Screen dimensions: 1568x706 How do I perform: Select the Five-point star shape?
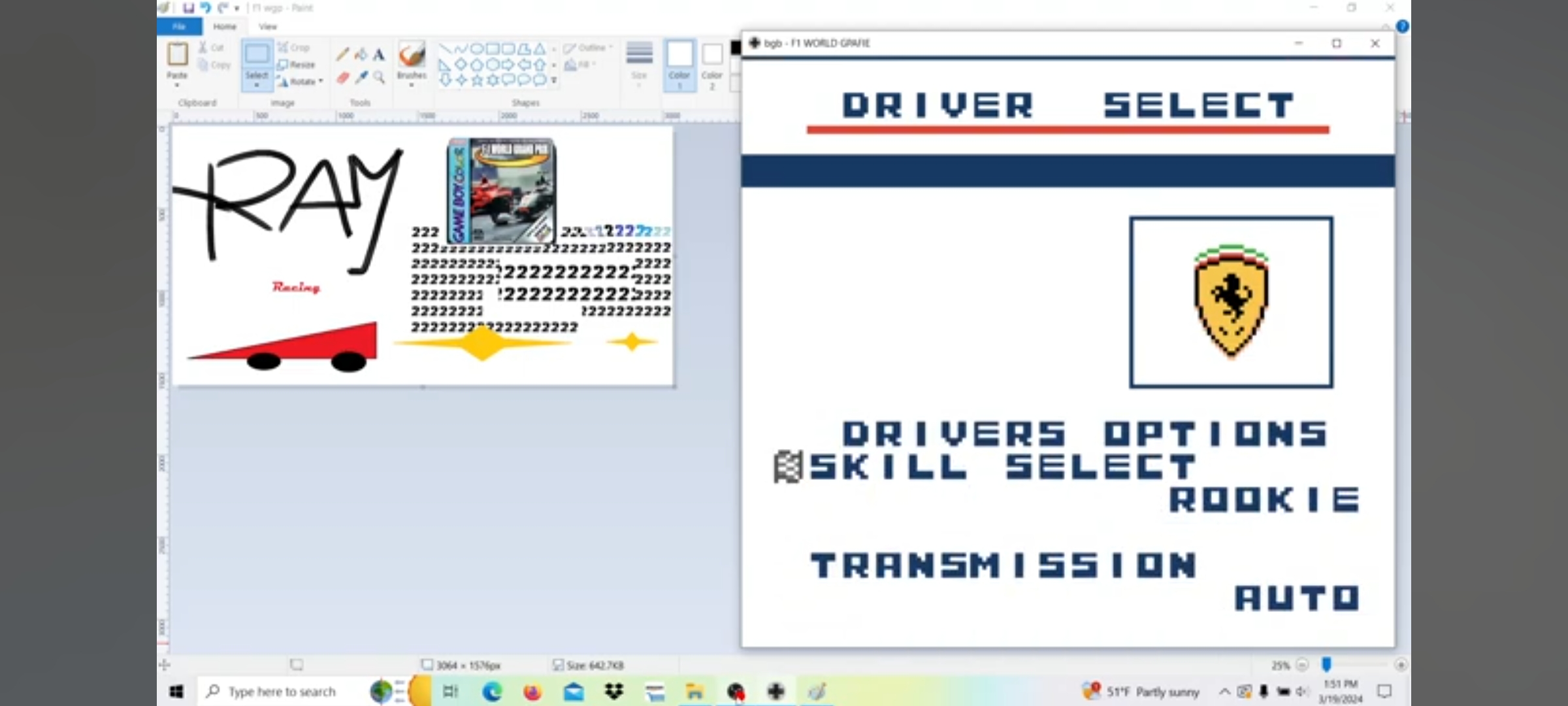coord(477,80)
